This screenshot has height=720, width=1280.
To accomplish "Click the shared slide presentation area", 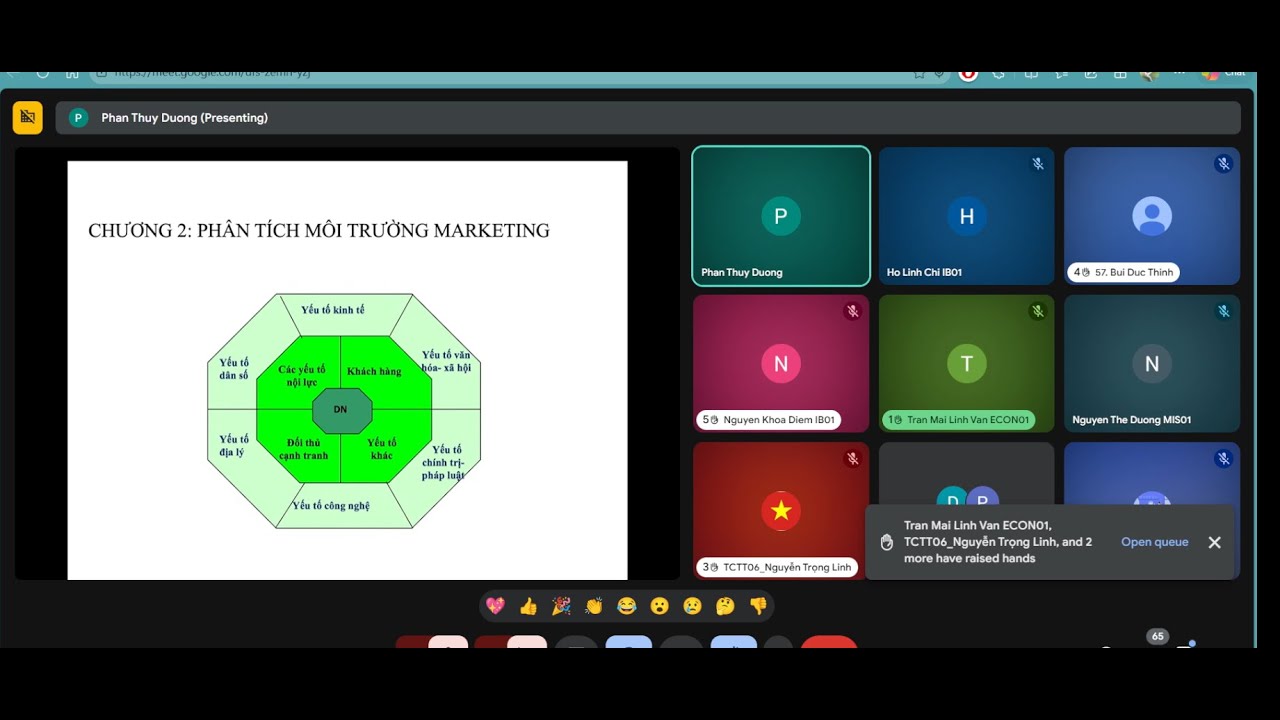I will point(347,370).
